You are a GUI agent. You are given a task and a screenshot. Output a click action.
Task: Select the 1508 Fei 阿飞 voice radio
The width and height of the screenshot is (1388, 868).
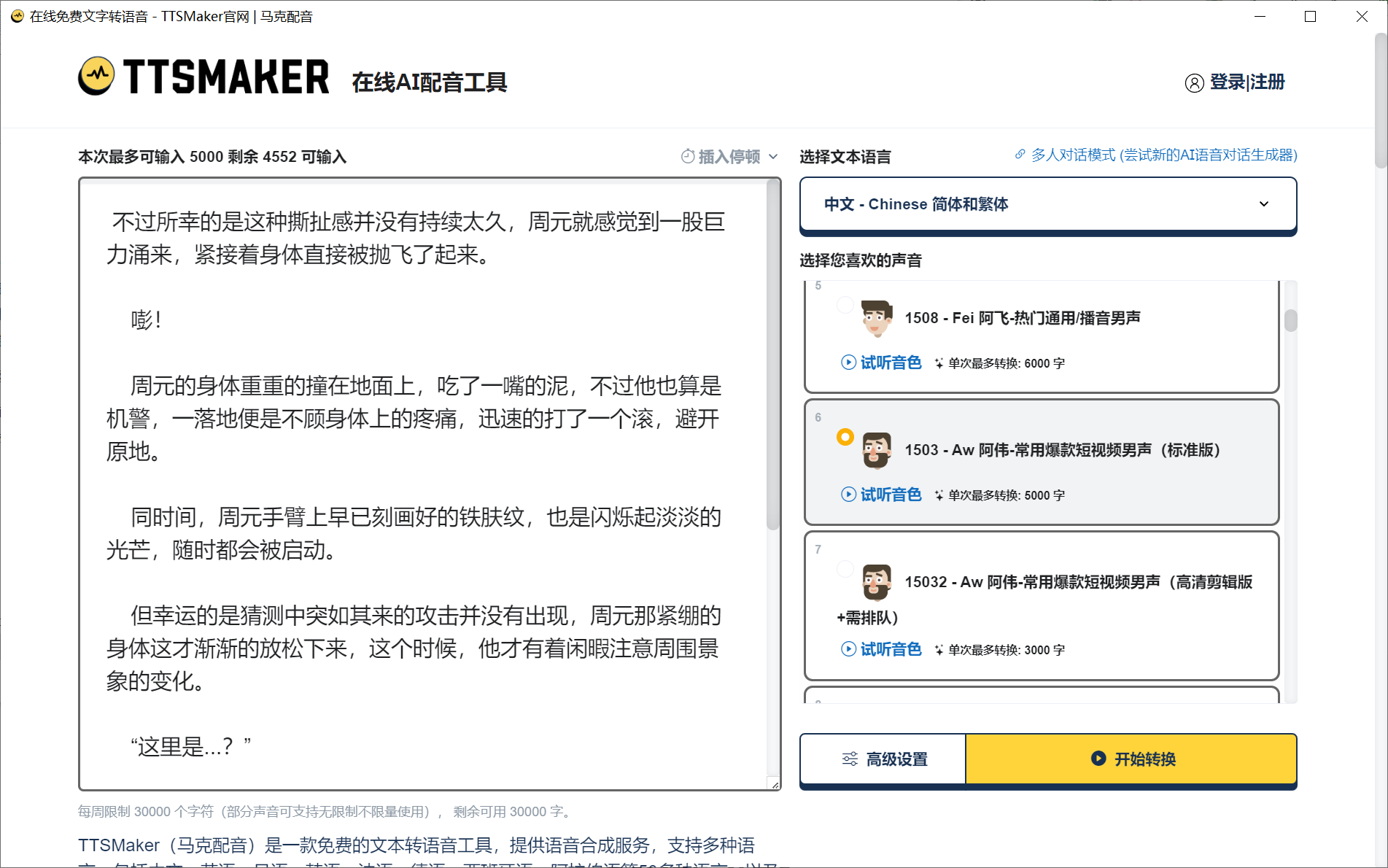point(845,305)
